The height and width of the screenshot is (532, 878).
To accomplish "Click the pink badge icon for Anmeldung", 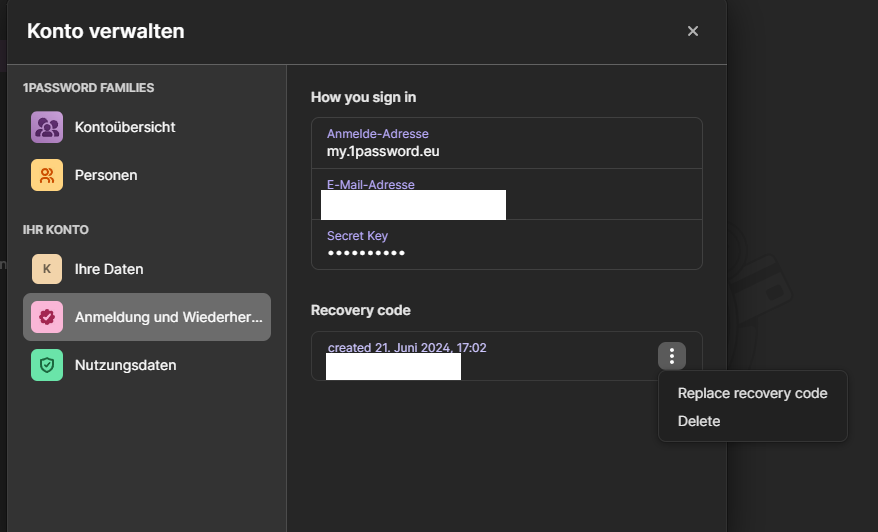I will pyautogui.click(x=47, y=317).
